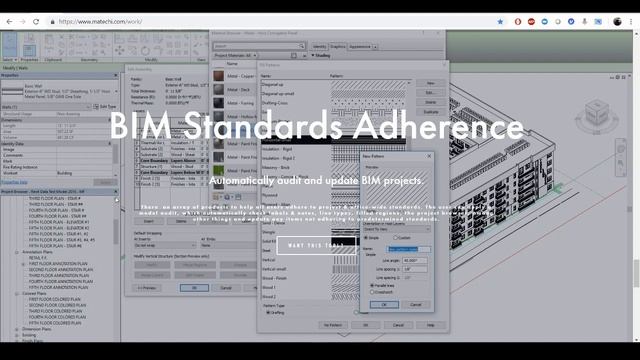Select Insulation - Rigid in the pattern list

point(276,149)
